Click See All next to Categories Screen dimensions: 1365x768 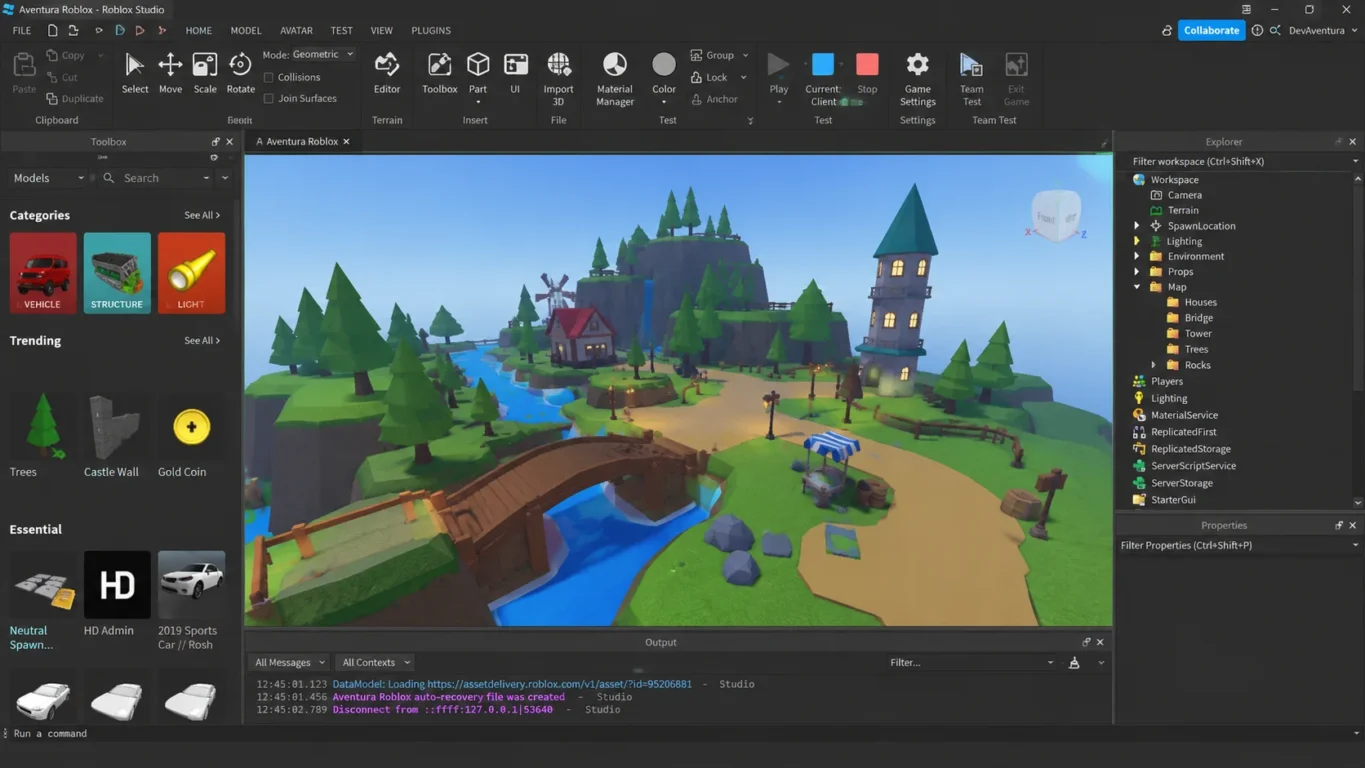(x=202, y=215)
